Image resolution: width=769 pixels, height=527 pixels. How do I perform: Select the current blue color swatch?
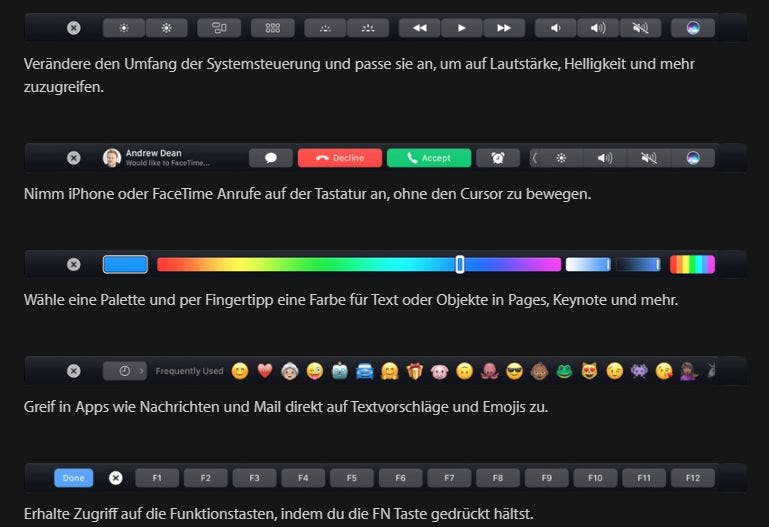[x=125, y=265]
